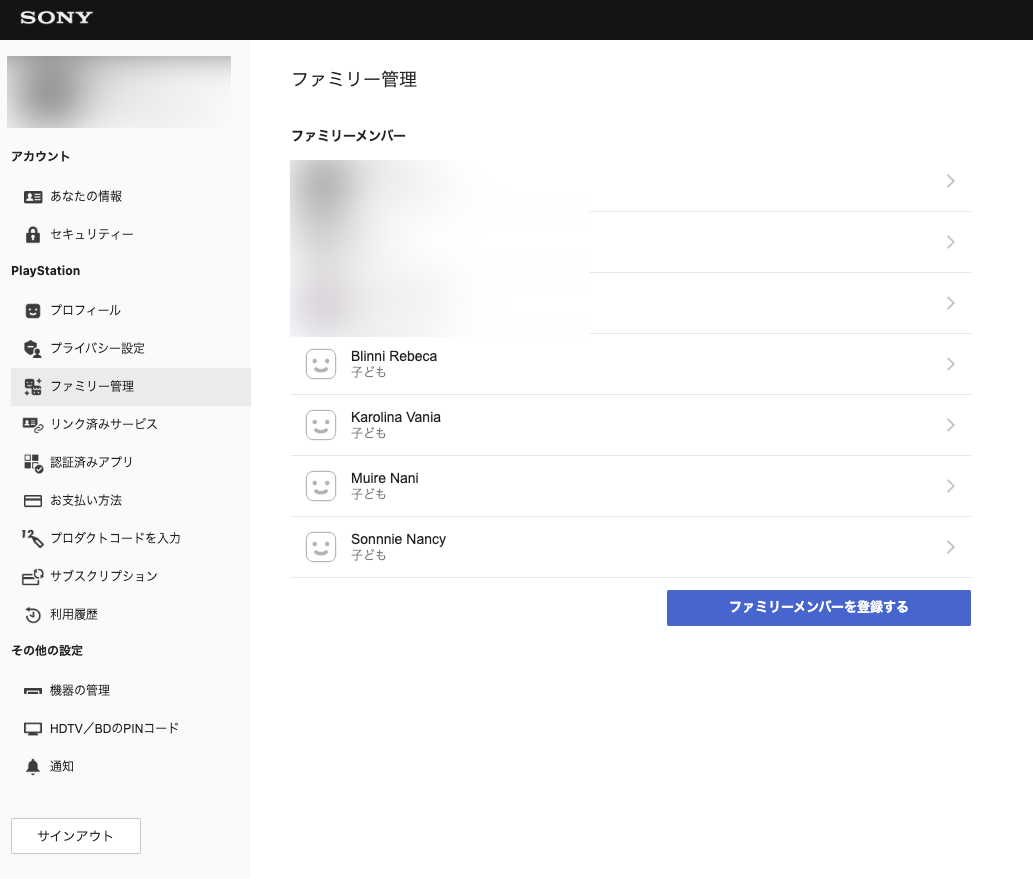This screenshot has height=879, width=1033.
Task: Go to お支払い方法 page
Action: (x=130, y=501)
